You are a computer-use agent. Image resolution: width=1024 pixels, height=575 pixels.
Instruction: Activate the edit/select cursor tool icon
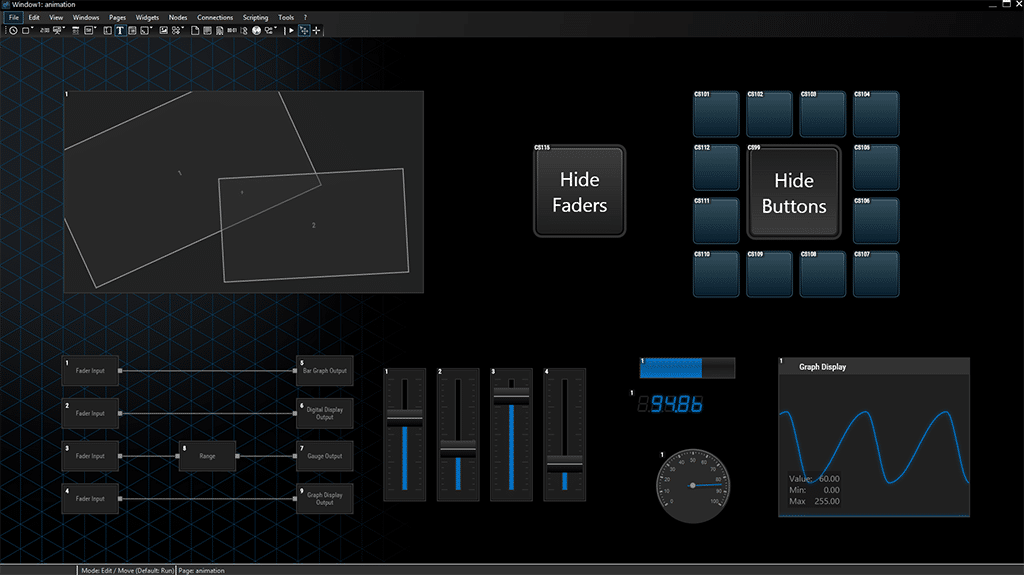304,31
